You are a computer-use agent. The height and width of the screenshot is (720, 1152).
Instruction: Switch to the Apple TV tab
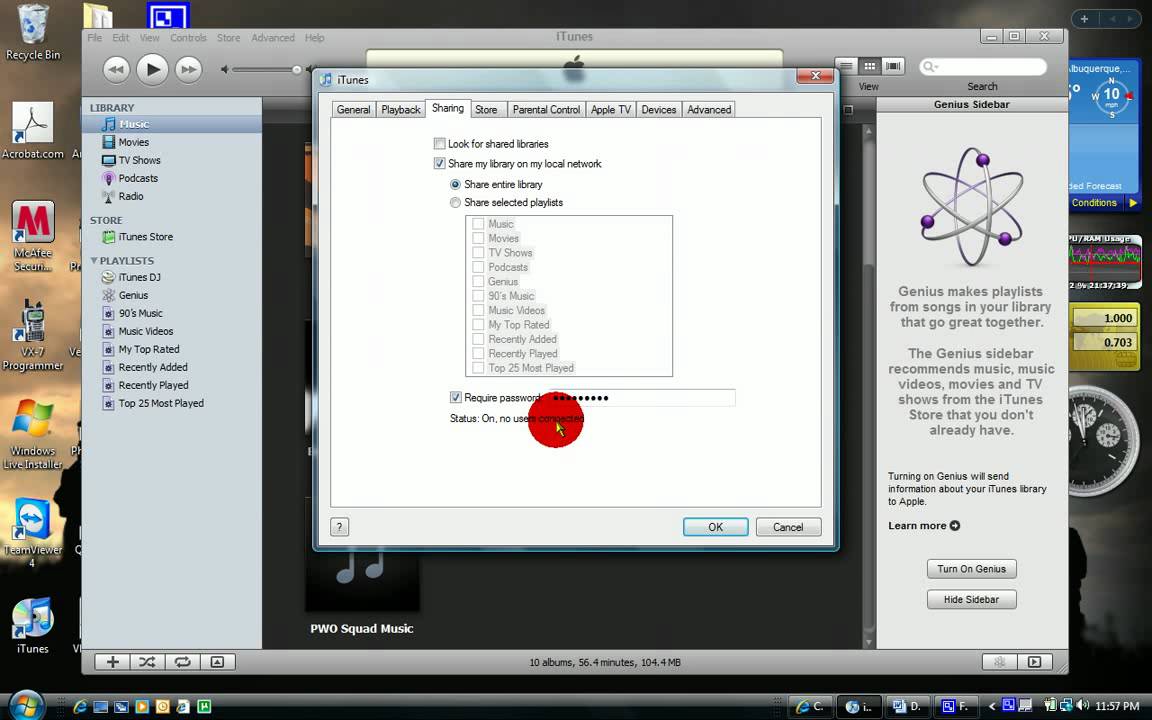click(x=611, y=109)
